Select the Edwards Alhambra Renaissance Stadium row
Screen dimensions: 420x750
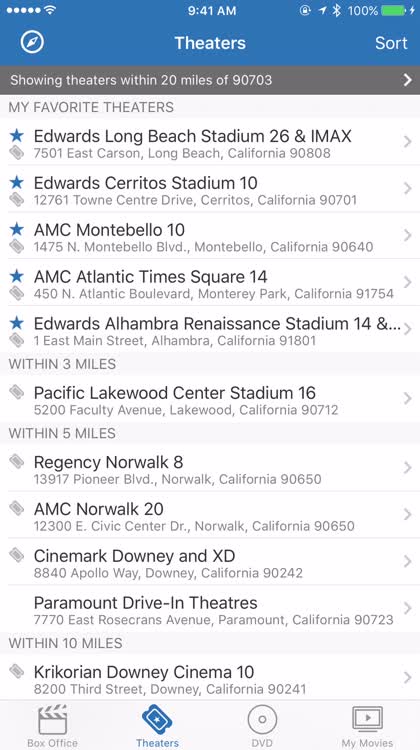click(x=210, y=329)
